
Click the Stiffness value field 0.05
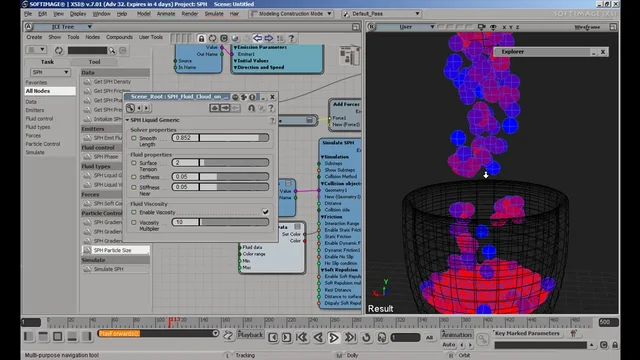pyautogui.click(x=186, y=177)
